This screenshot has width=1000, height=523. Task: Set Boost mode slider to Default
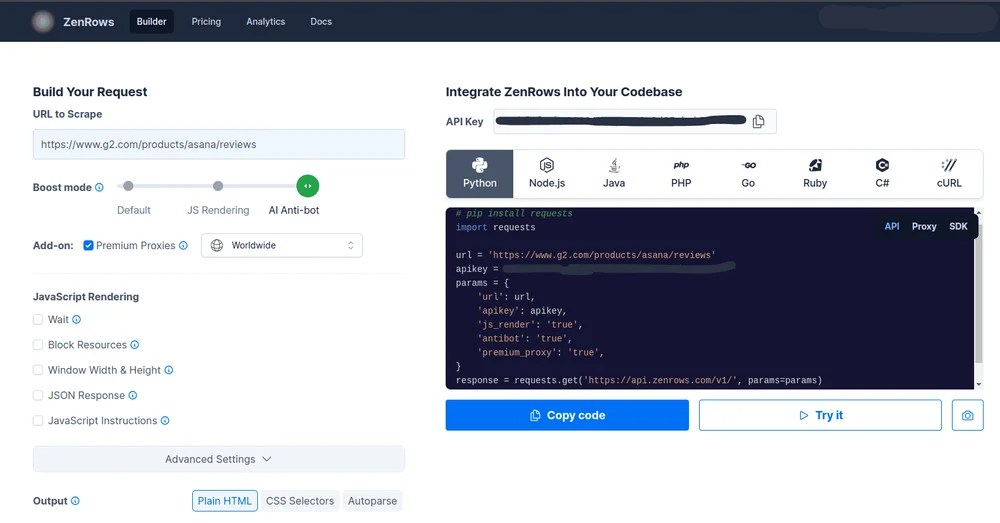click(x=128, y=186)
